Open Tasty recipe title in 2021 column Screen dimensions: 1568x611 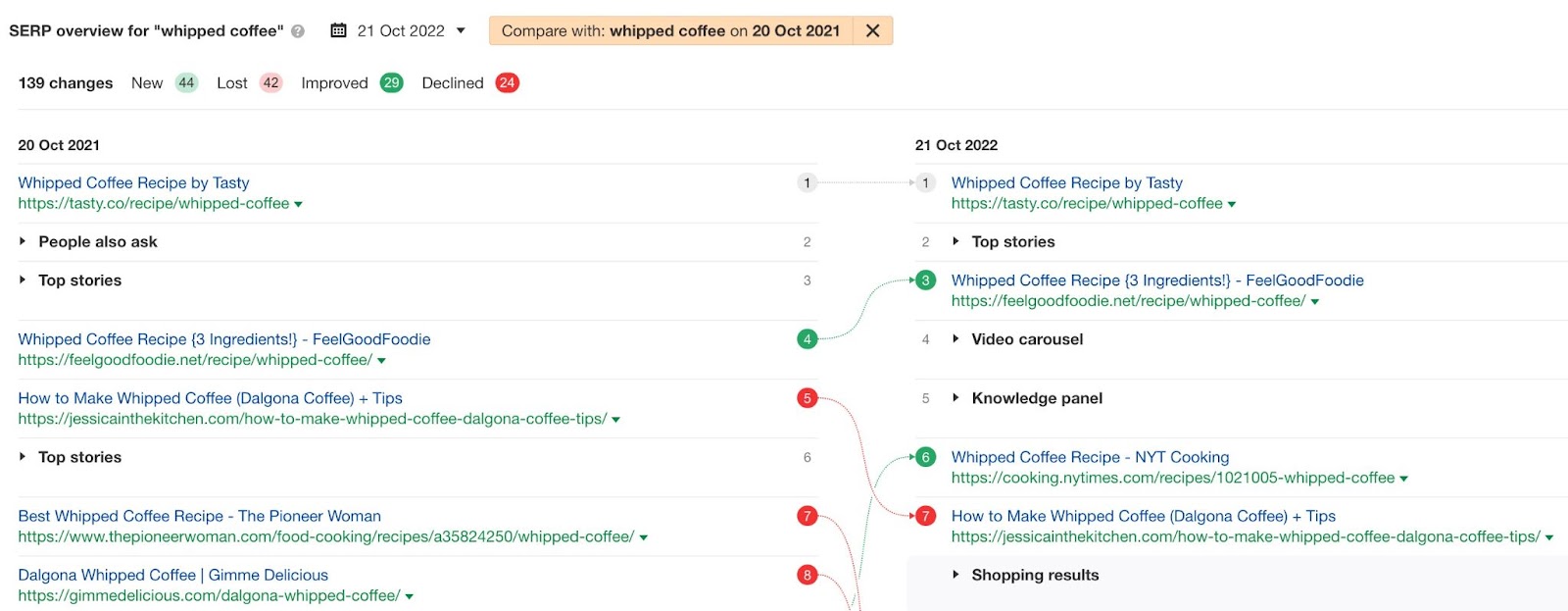[133, 182]
